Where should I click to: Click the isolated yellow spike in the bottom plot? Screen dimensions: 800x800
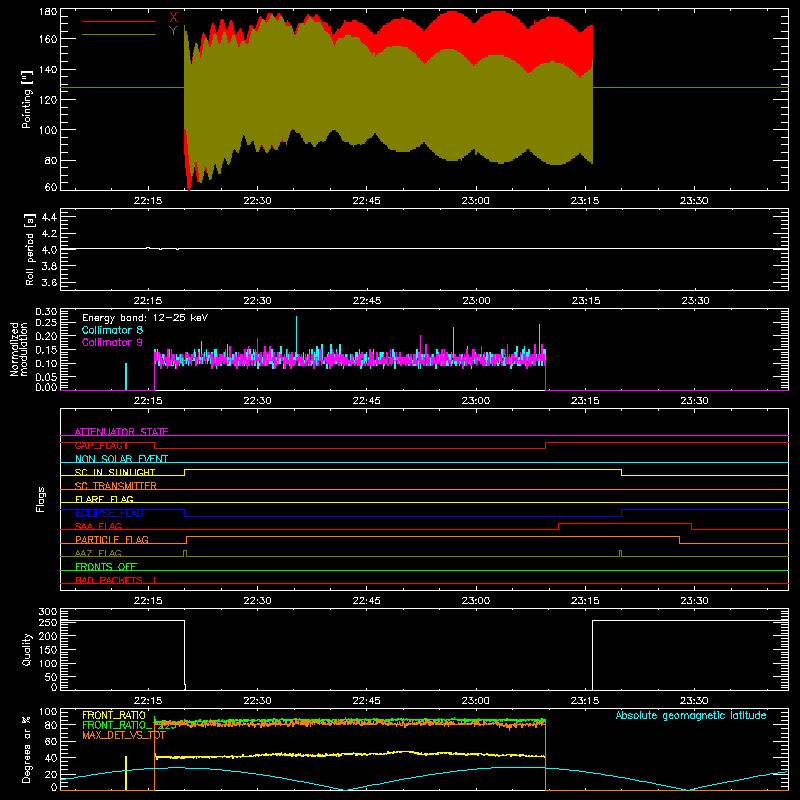click(126, 773)
